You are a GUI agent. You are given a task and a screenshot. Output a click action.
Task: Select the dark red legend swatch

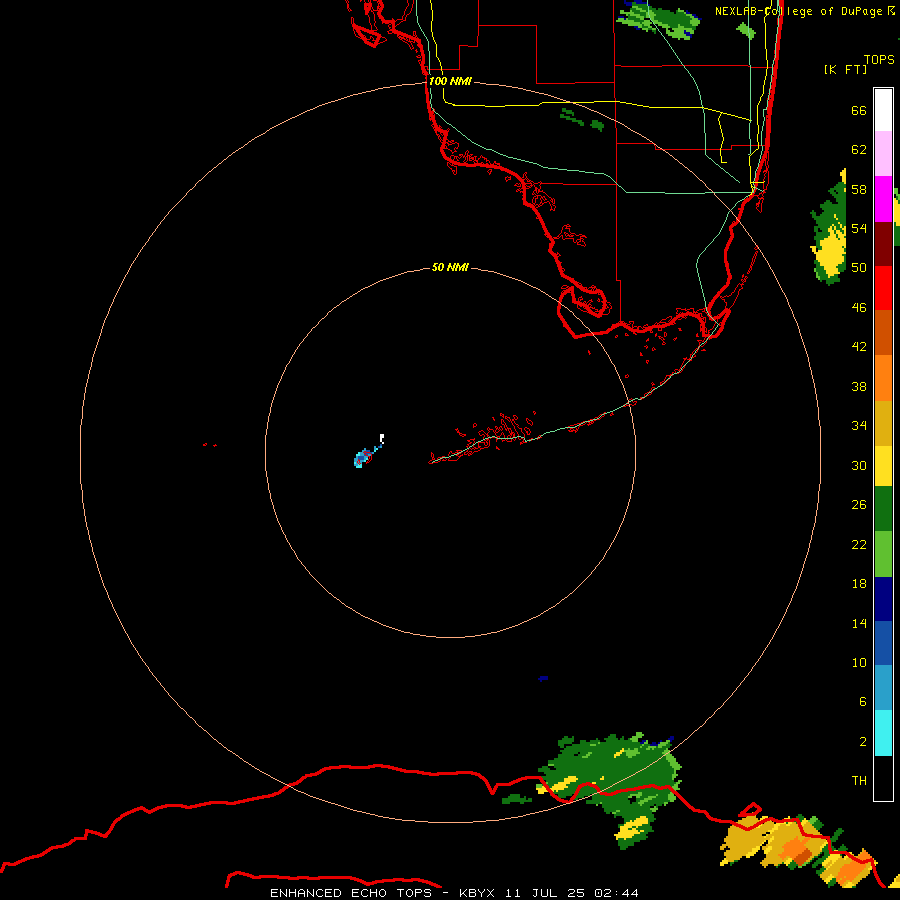(x=883, y=245)
